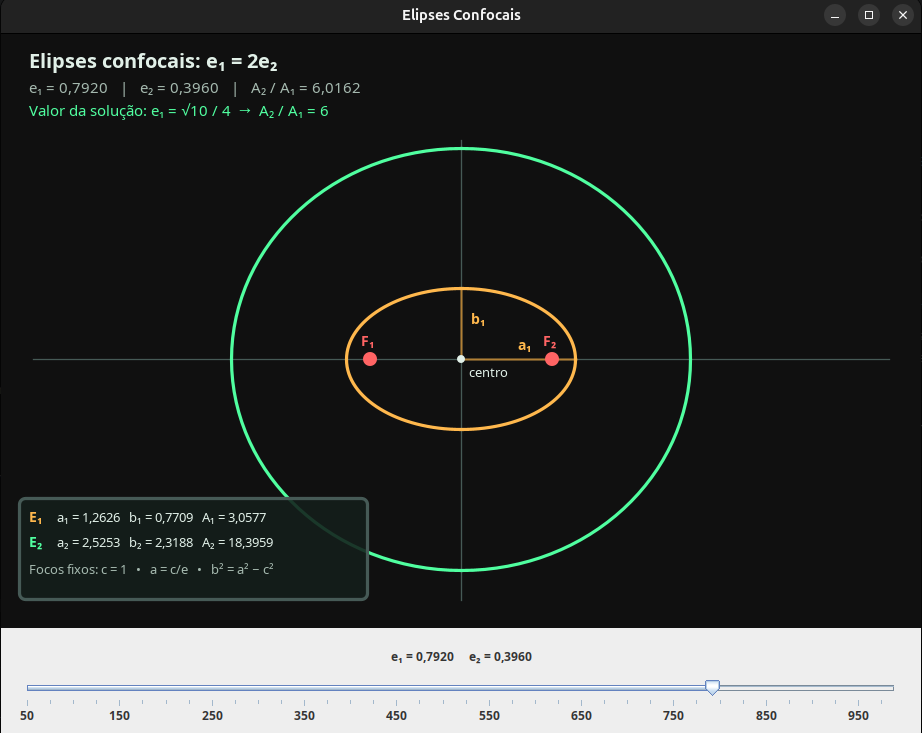
Task: Click the white centro point
Action: pos(461,359)
